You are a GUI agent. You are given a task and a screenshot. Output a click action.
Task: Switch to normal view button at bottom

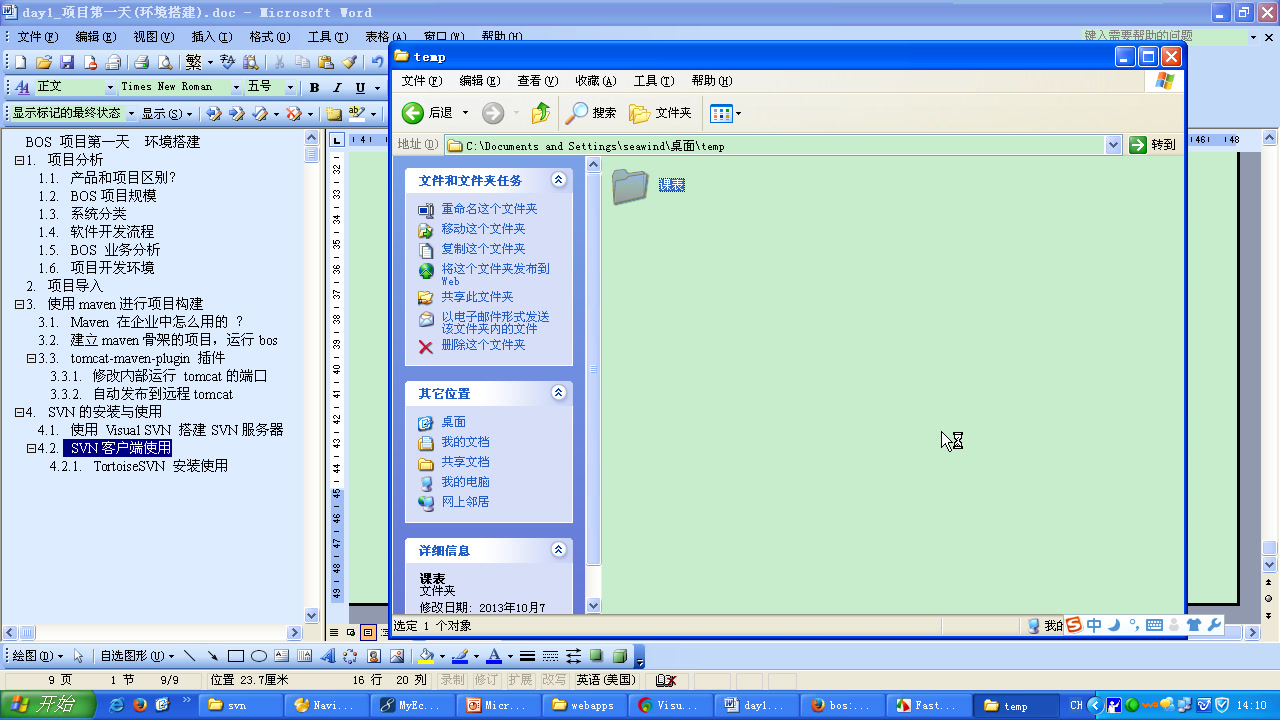(335, 632)
